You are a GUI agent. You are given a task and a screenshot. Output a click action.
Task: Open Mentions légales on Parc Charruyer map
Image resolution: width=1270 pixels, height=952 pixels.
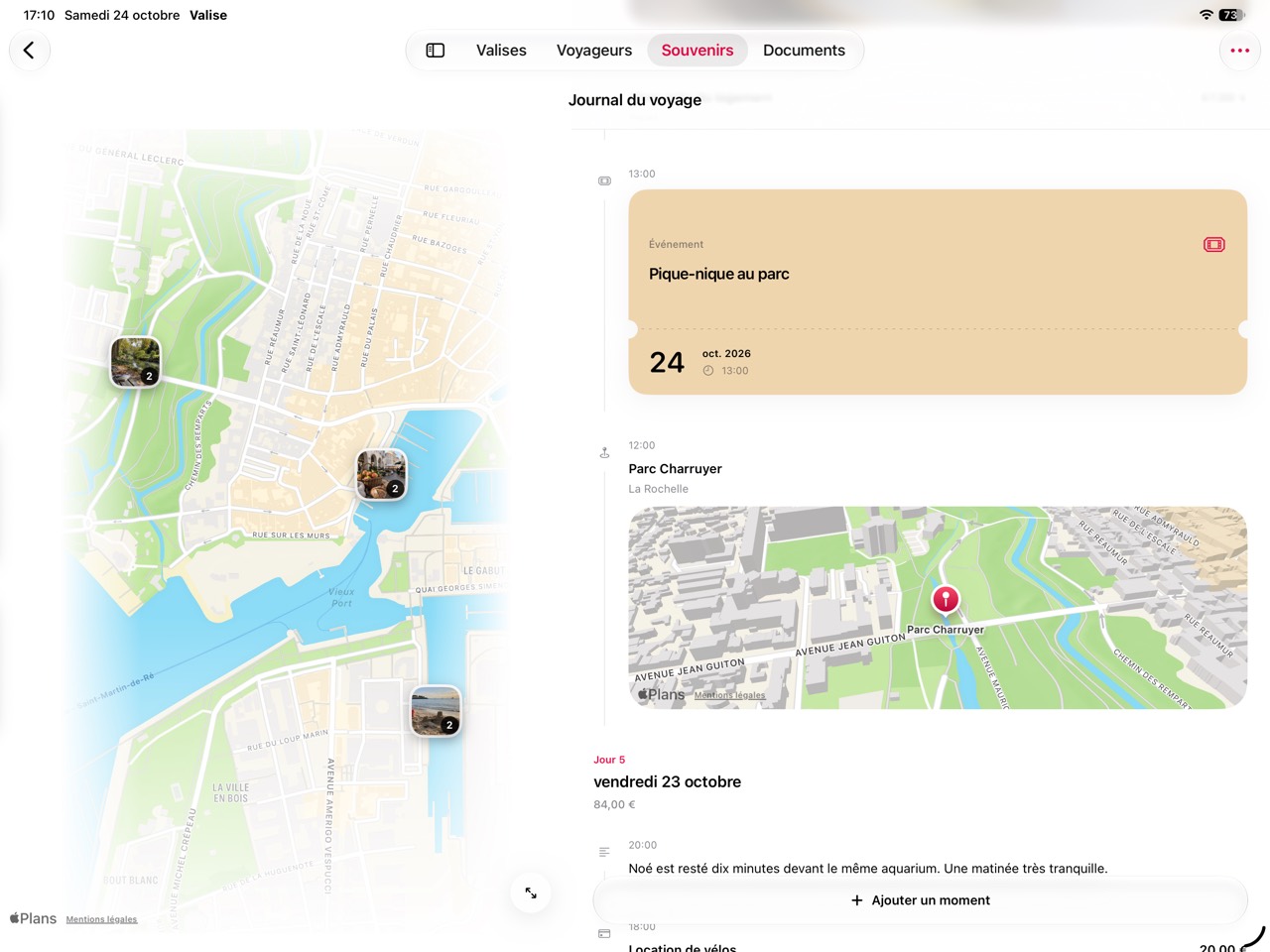pyautogui.click(x=729, y=695)
